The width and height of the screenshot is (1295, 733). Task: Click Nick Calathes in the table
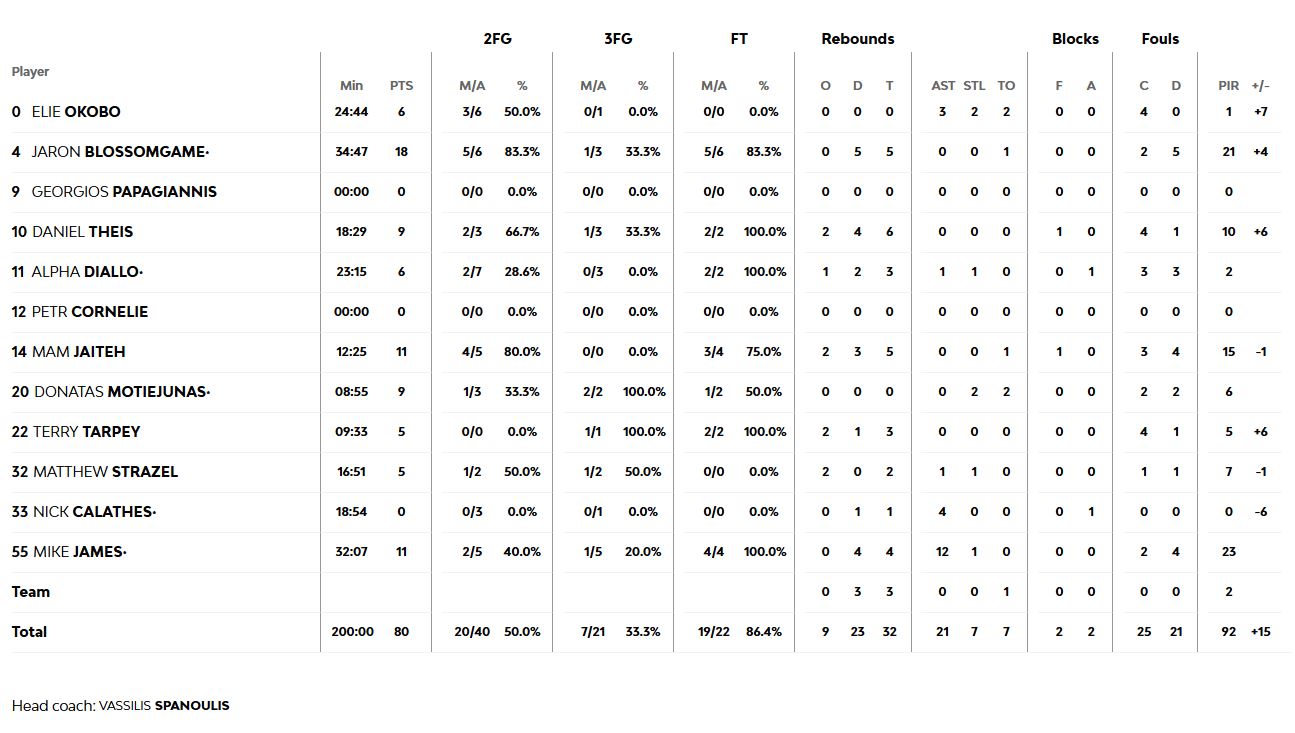pyautogui.click(x=94, y=512)
